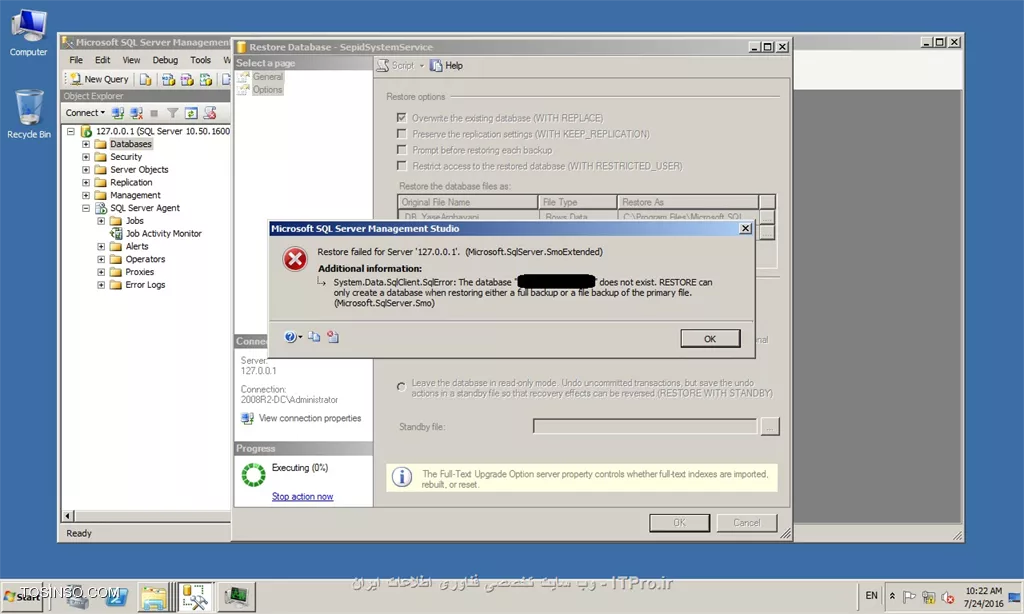1024x614 pixels.
Task: Click show technical details icon in error dialog
Action: pyautogui.click(x=333, y=336)
